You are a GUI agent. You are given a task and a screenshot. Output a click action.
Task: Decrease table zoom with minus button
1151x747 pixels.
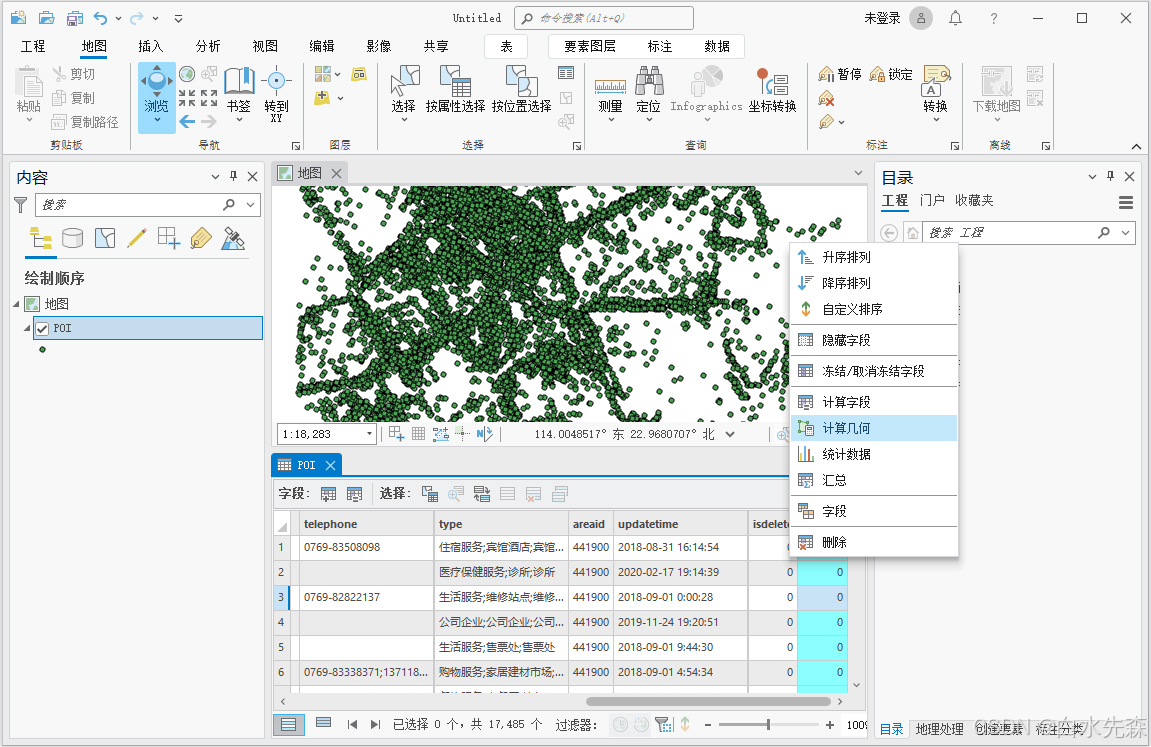pos(708,725)
